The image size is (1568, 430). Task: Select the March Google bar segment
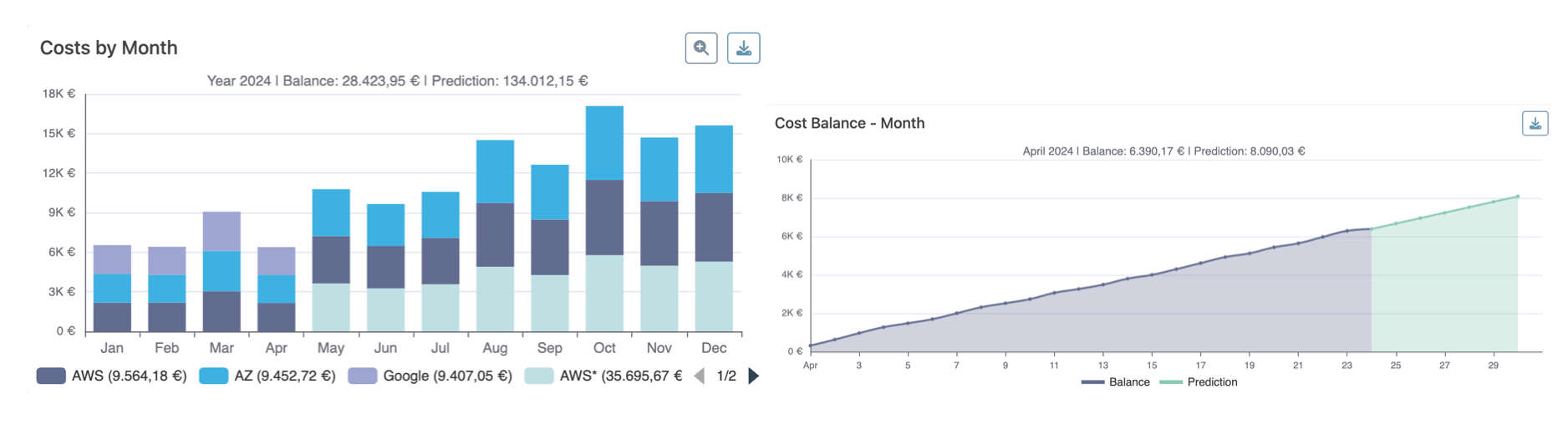pos(221,231)
